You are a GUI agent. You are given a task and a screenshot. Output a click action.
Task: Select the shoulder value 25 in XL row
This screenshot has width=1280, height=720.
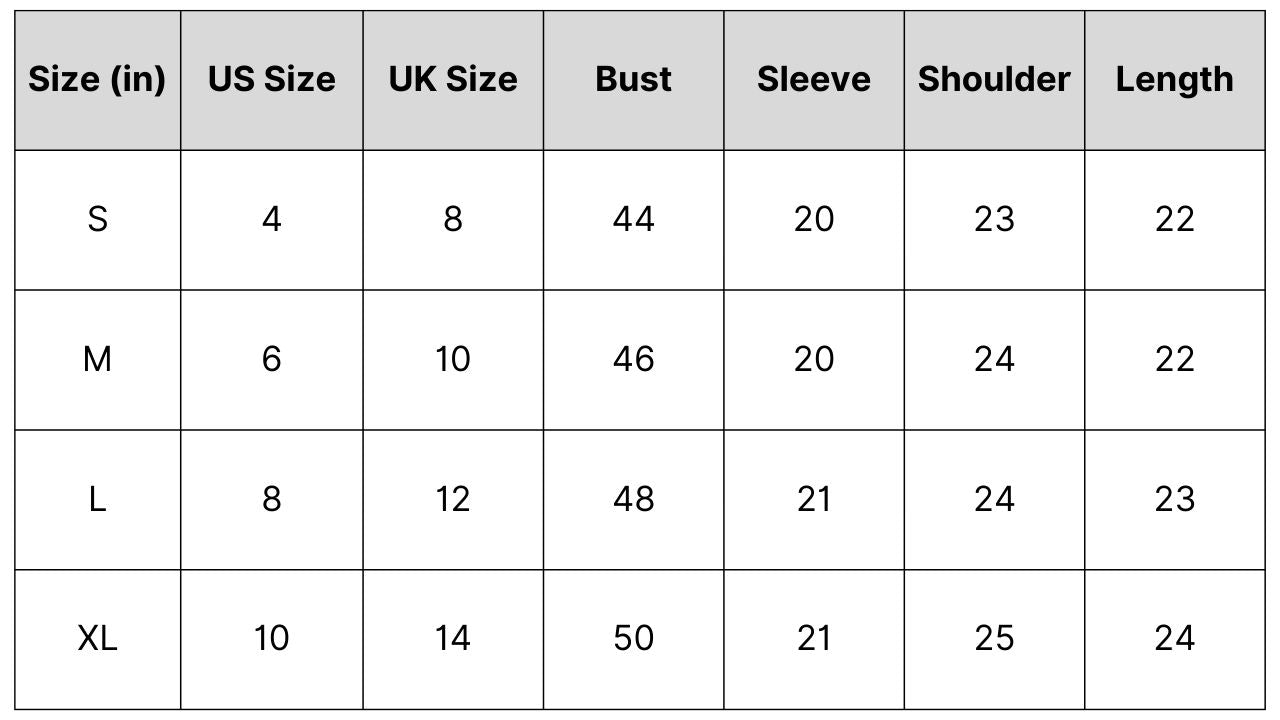click(994, 638)
